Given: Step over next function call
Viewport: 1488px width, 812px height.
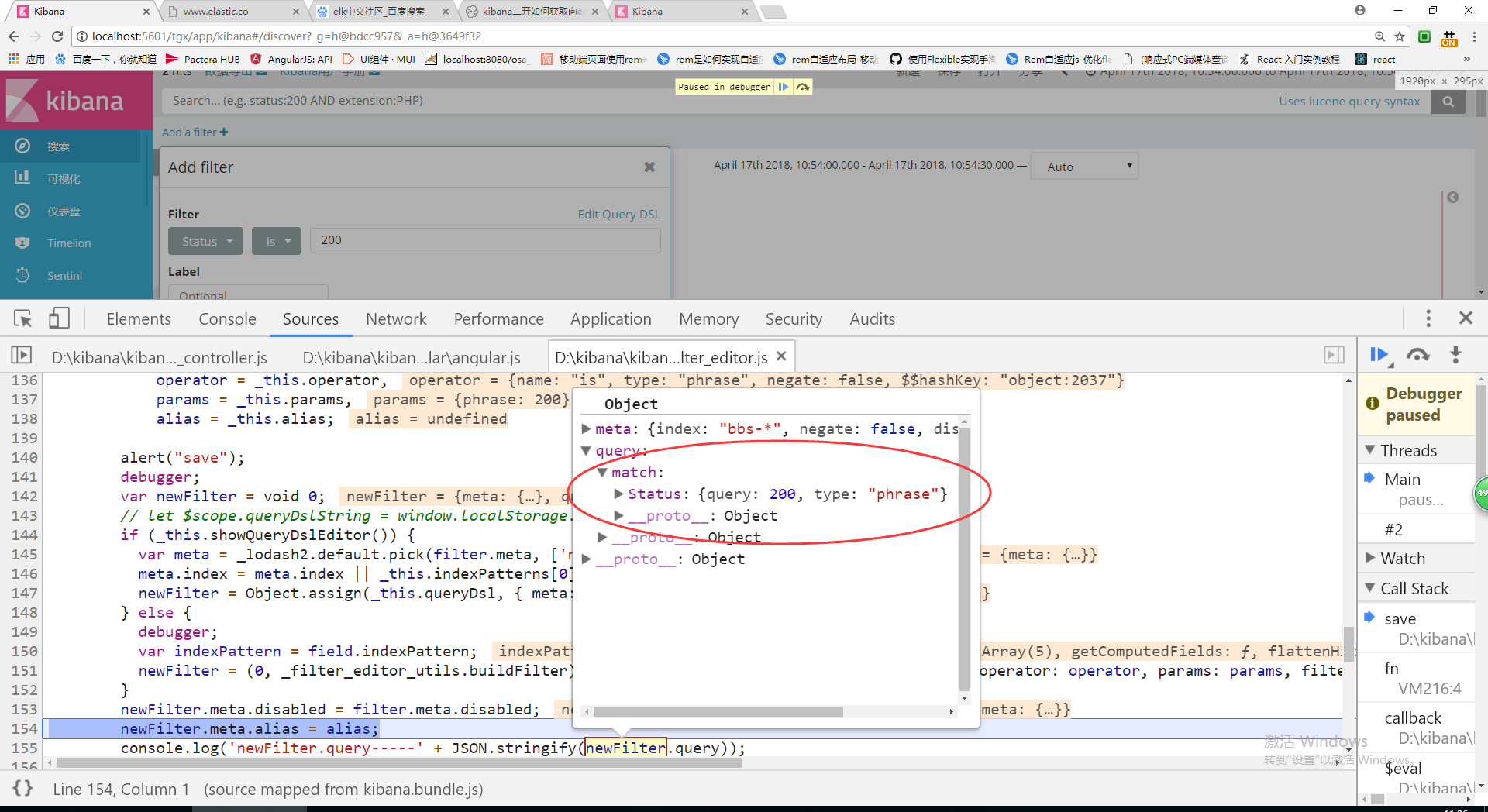Looking at the screenshot, I should [x=1418, y=355].
